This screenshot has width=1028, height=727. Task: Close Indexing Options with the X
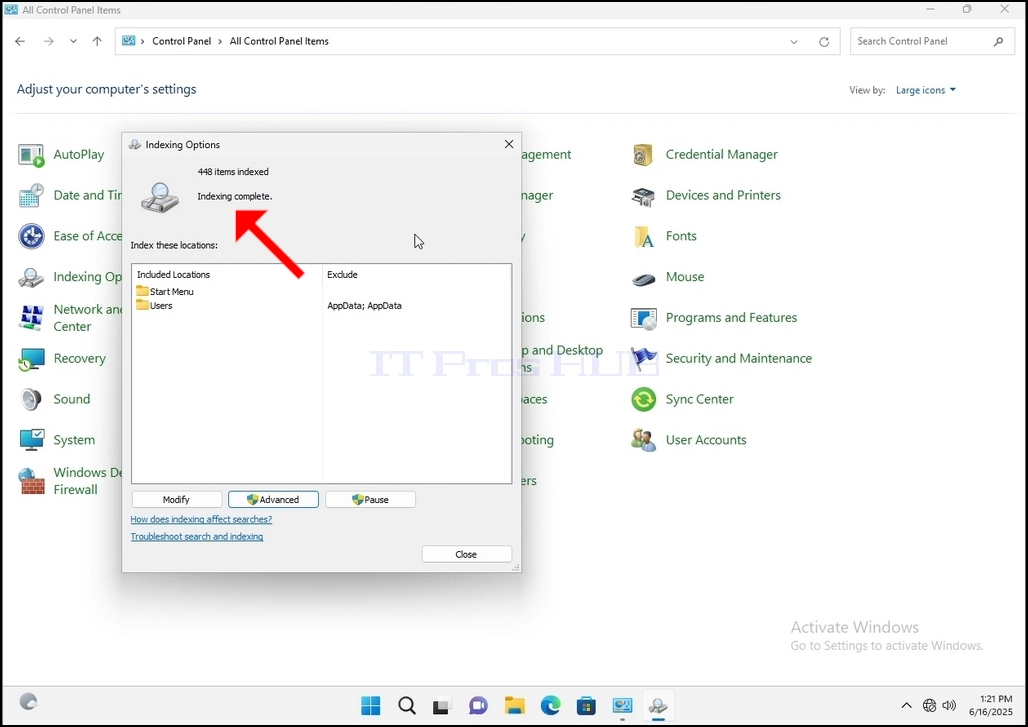coord(509,144)
